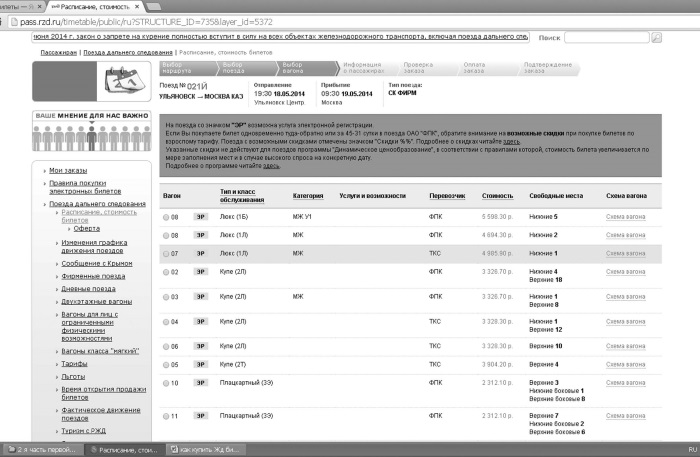Sort by Категория column header

(308, 196)
